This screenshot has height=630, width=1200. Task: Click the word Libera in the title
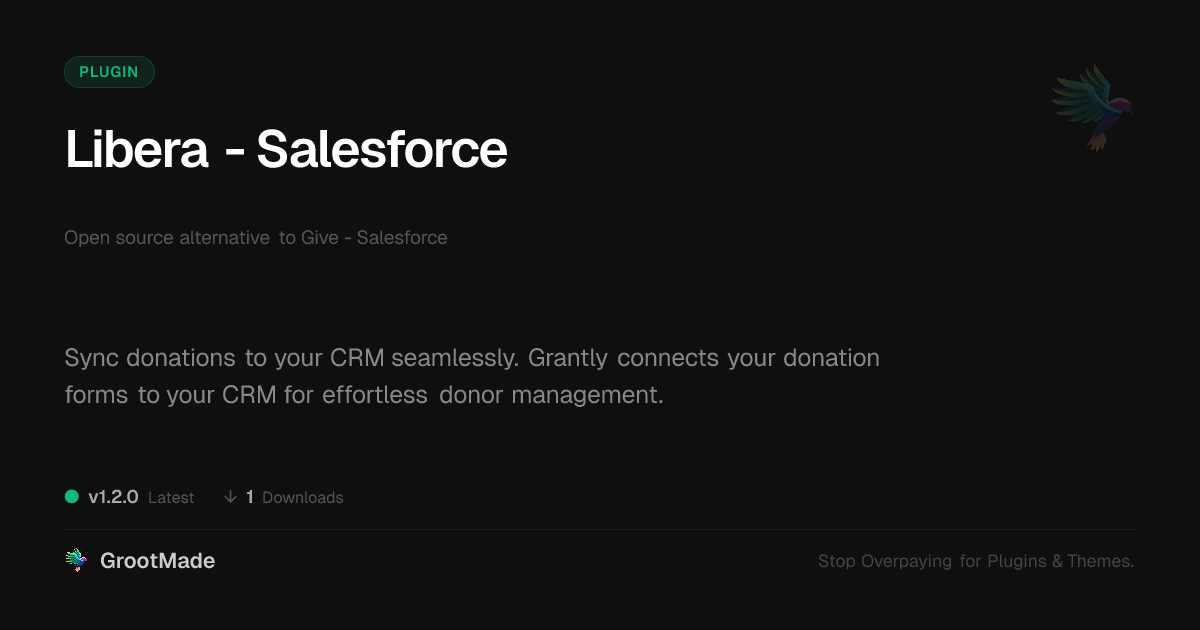[x=137, y=150]
